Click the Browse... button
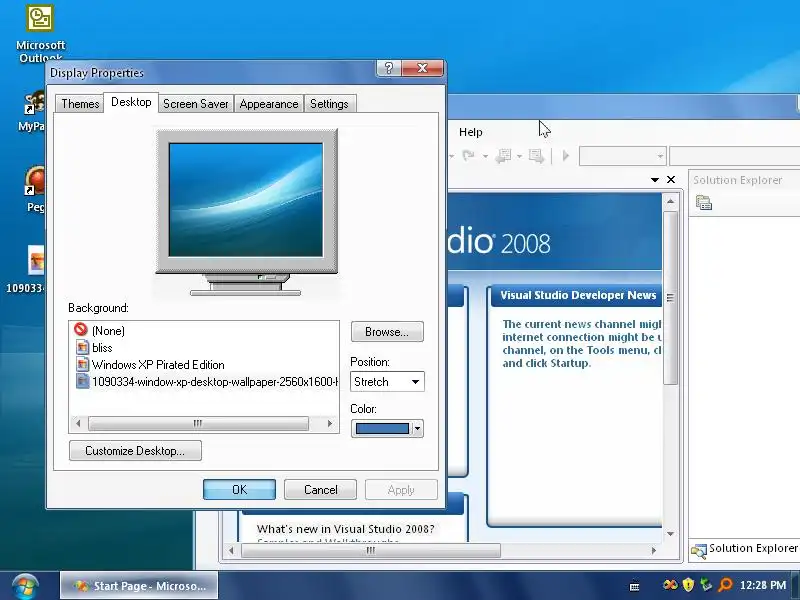800x600 pixels. [x=387, y=332]
